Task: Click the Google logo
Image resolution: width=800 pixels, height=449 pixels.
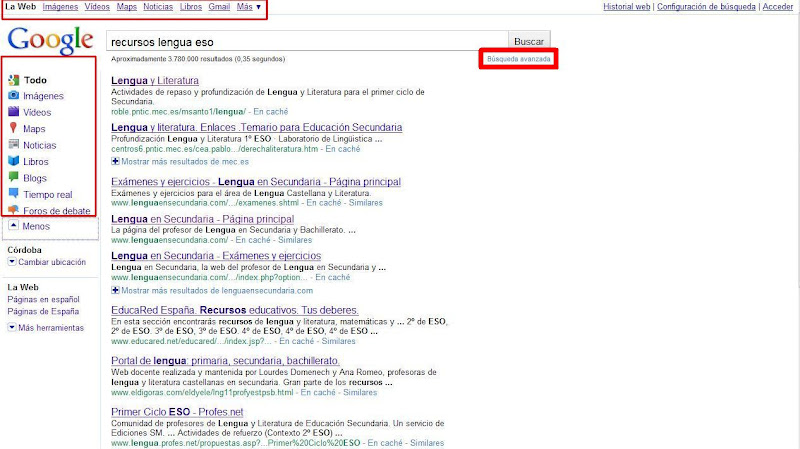Action: [x=50, y=40]
